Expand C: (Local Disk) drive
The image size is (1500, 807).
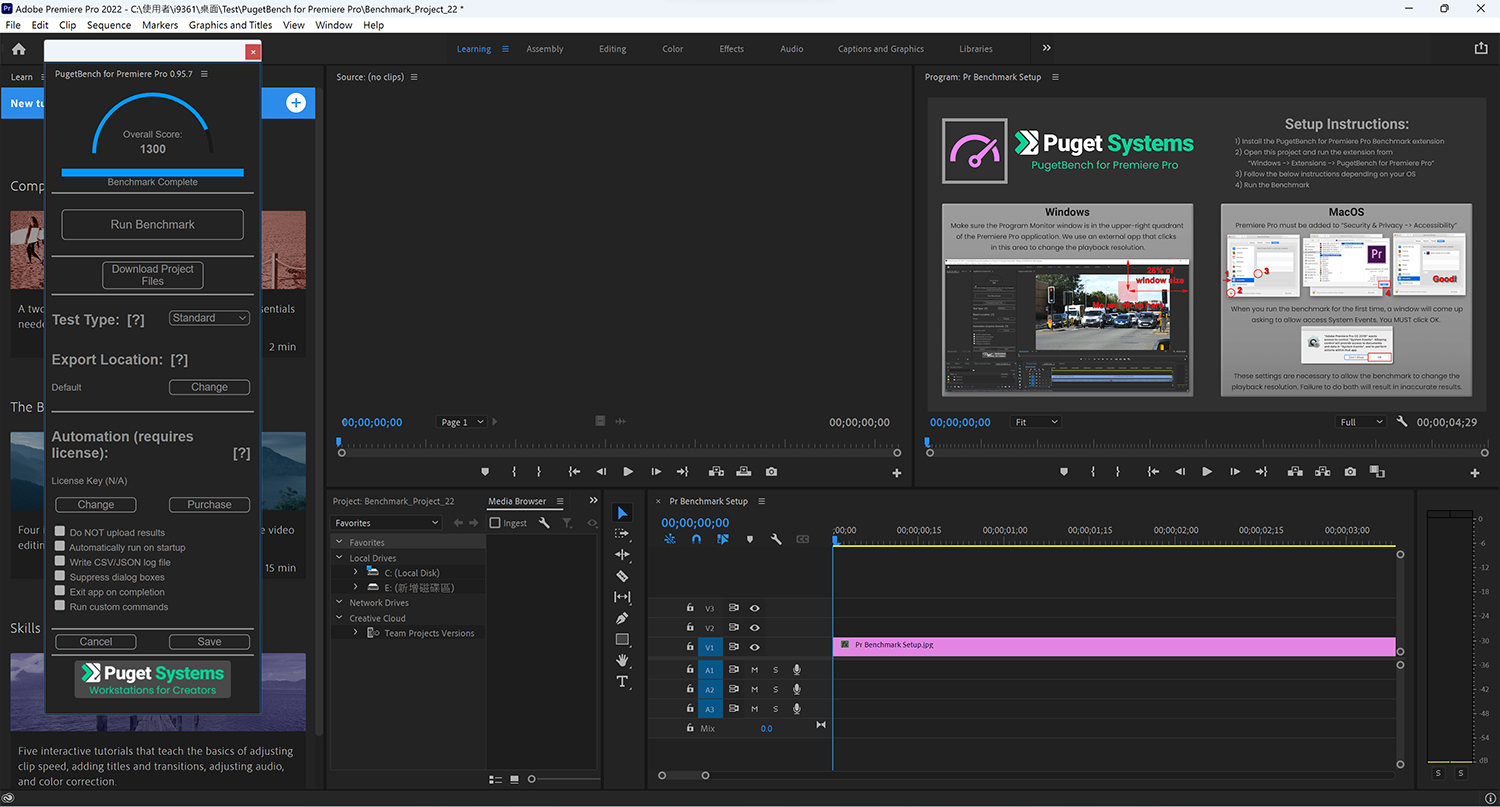(355, 572)
